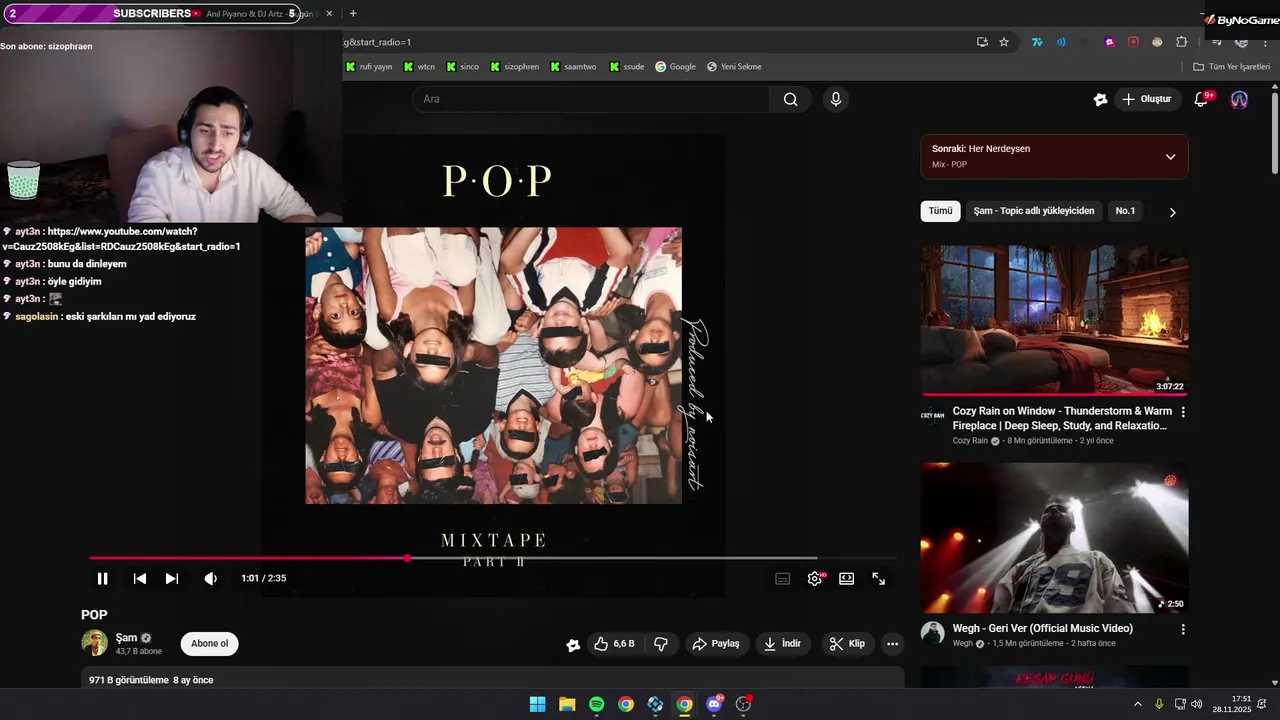Viewport: 1280px width, 720px height.
Task: Download the video with İndir
Action: 782,644
